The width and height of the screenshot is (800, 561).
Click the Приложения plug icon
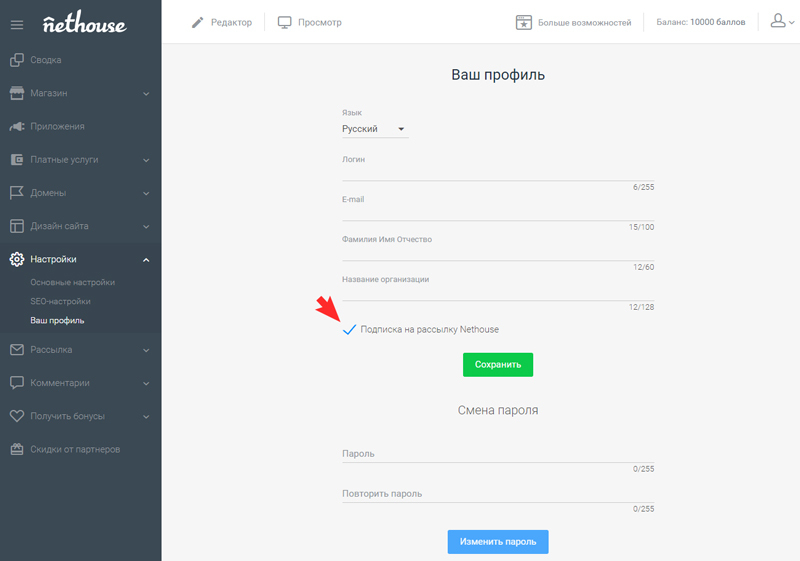pos(17,126)
